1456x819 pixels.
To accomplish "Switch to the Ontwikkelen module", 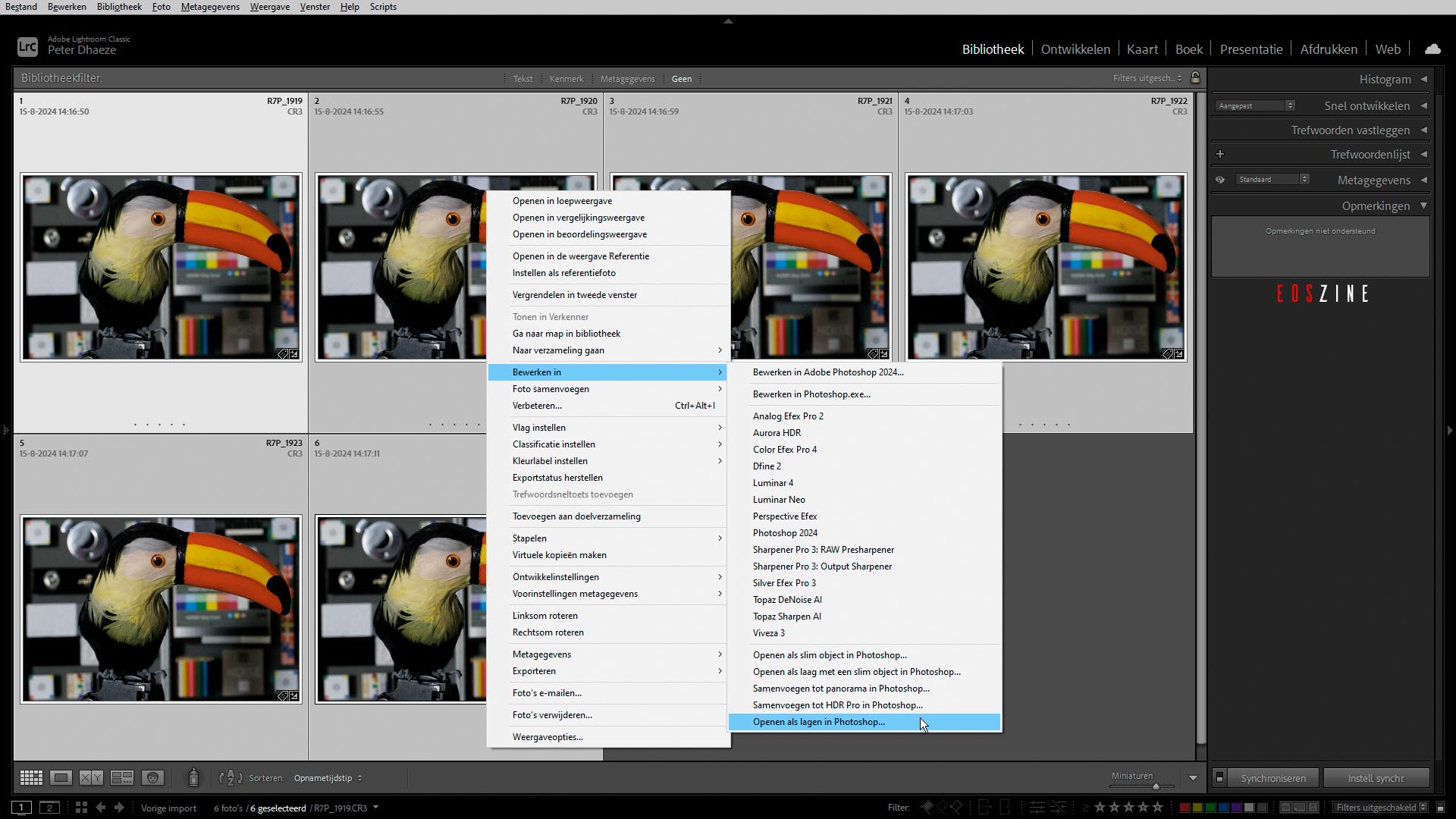I will (1075, 49).
